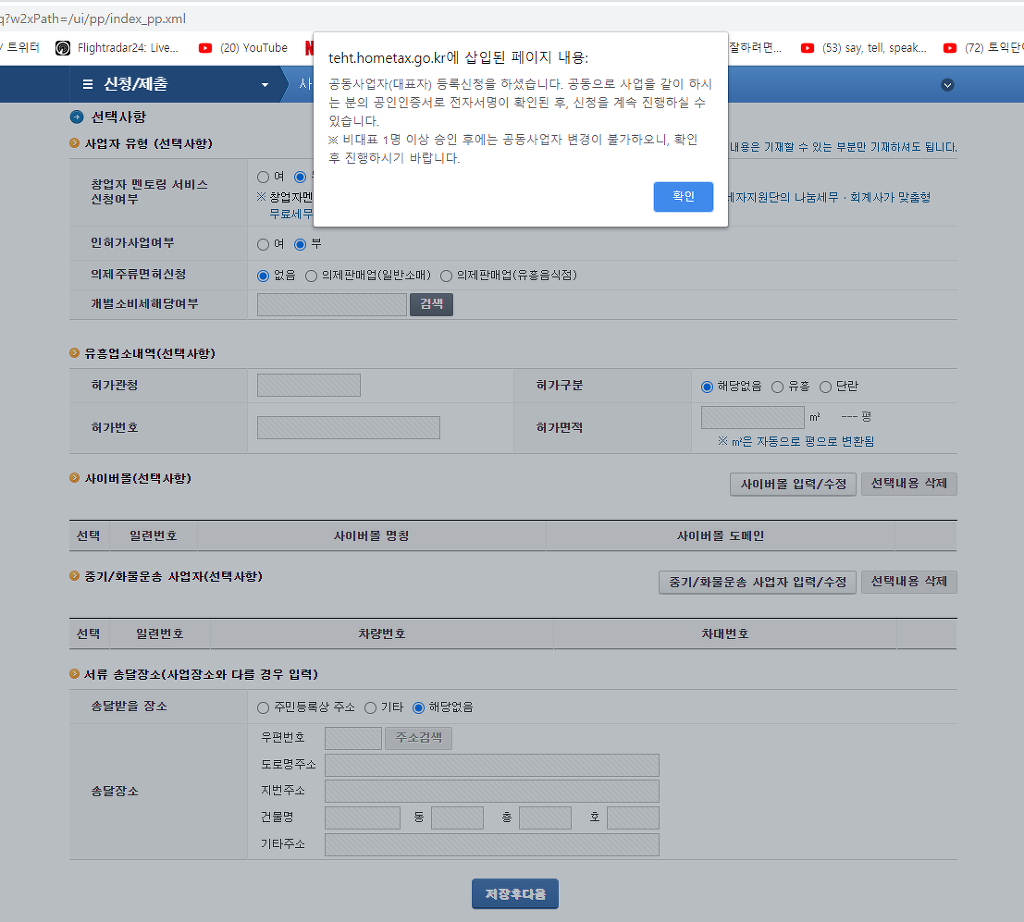Click the 허가번호 input field
The height and width of the screenshot is (922, 1024).
348,428
